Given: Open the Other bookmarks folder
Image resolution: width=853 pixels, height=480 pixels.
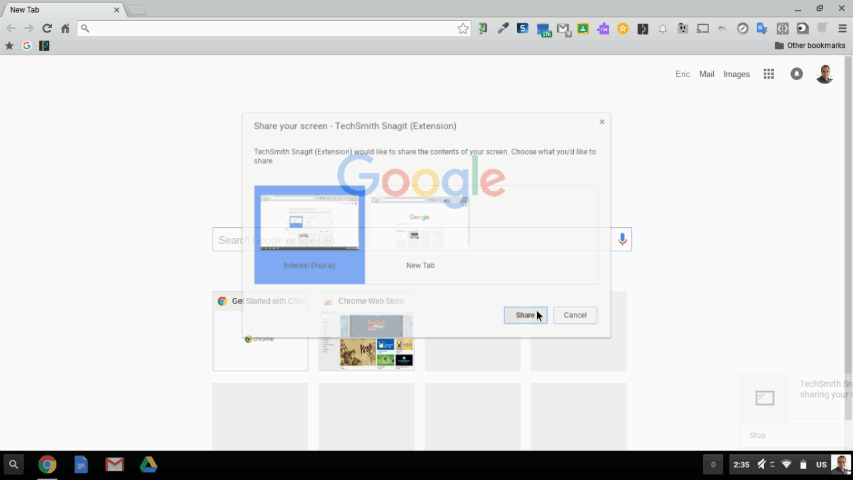Looking at the screenshot, I should (x=809, y=46).
